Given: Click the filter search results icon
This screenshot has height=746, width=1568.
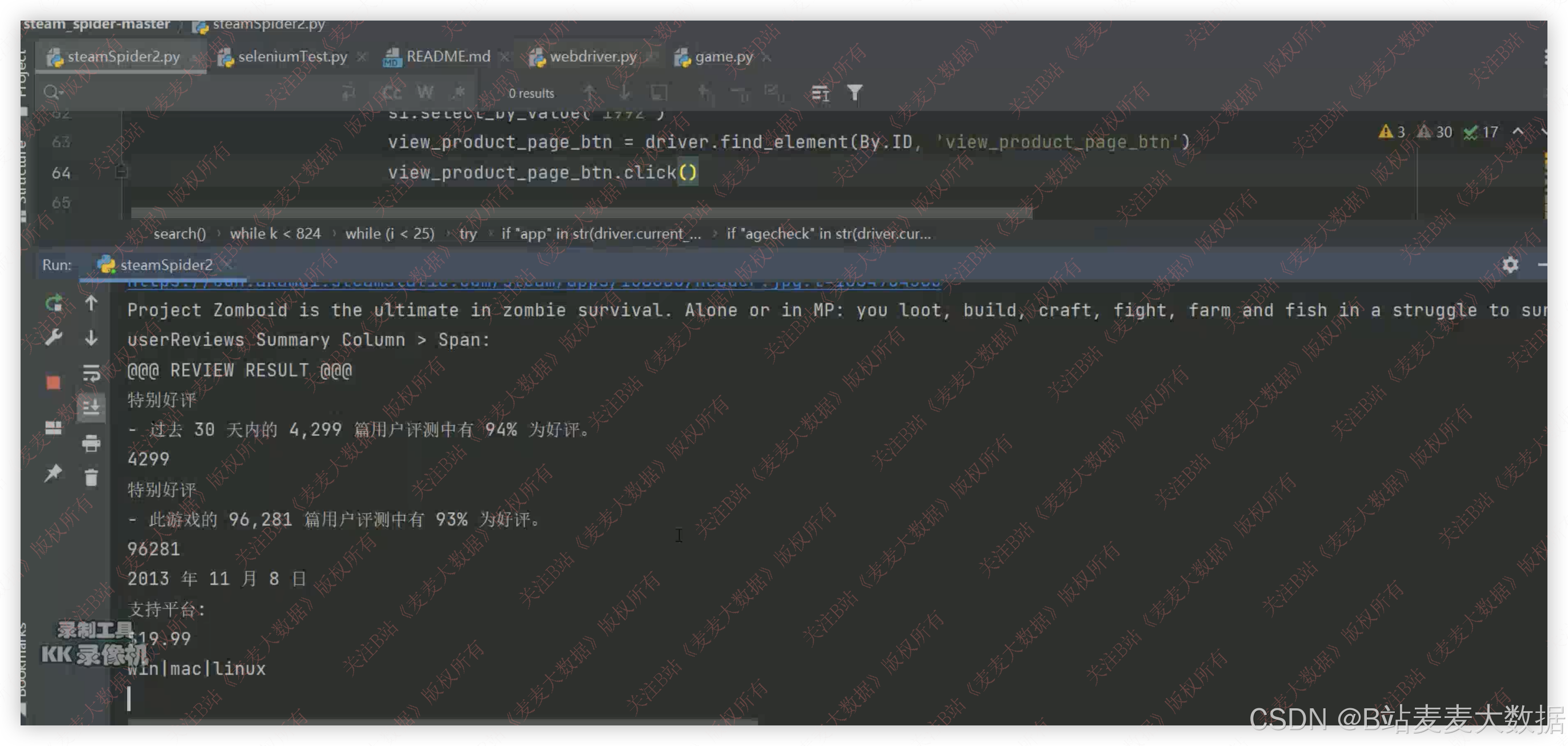Looking at the screenshot, I should click(x=855, y=93).
